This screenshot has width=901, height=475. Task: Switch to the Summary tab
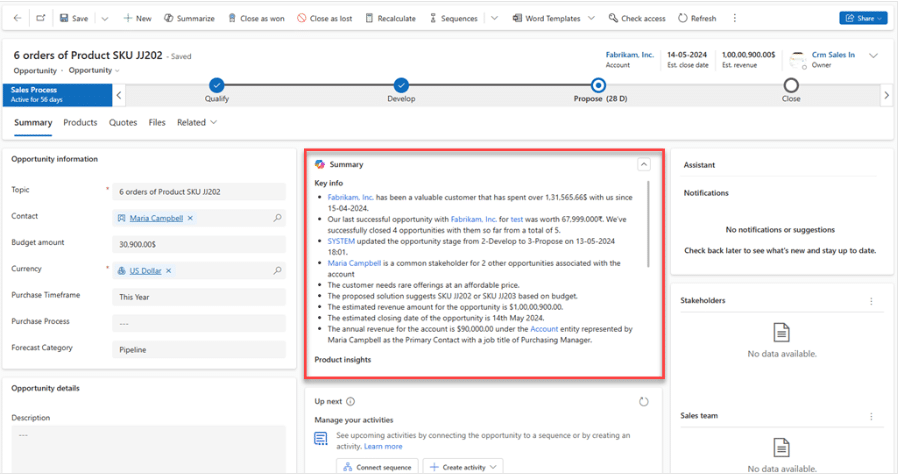point(33,123)
